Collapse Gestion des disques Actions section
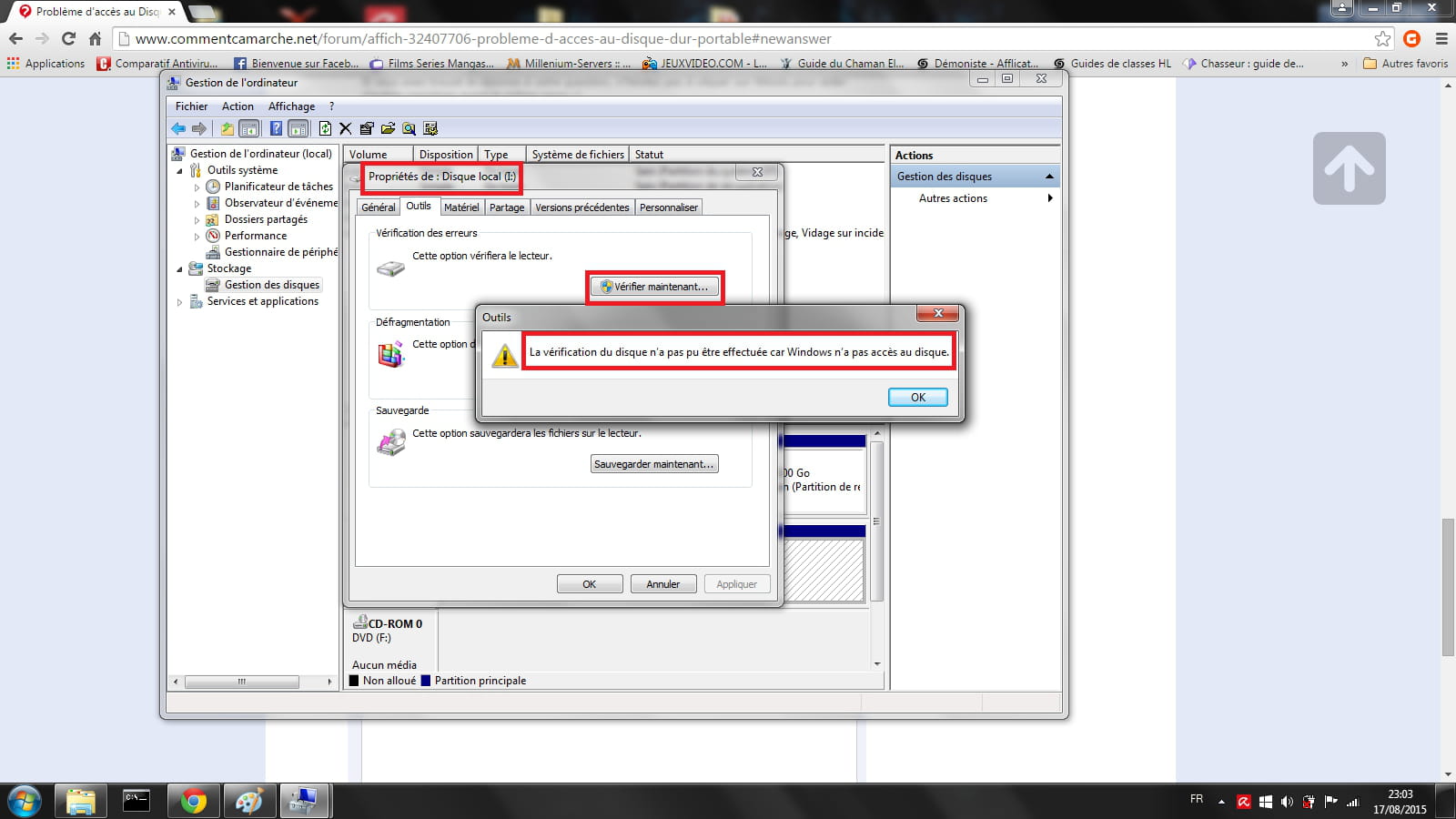1456x819 pixels. [x=1049, y=177]
